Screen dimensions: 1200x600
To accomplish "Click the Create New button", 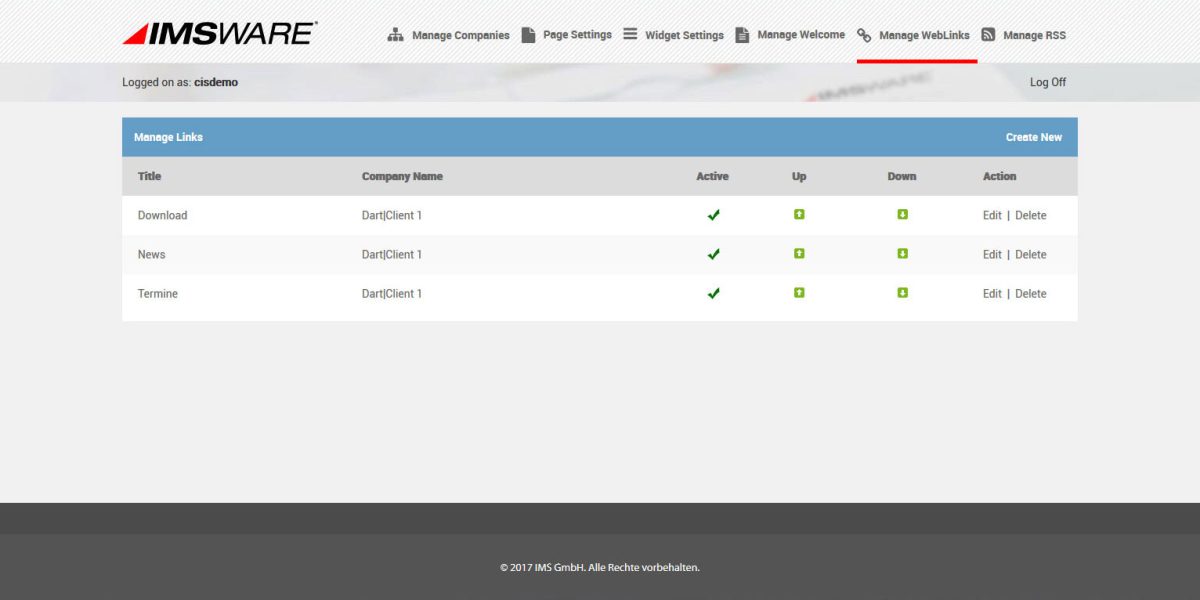I will (1034, 137).
